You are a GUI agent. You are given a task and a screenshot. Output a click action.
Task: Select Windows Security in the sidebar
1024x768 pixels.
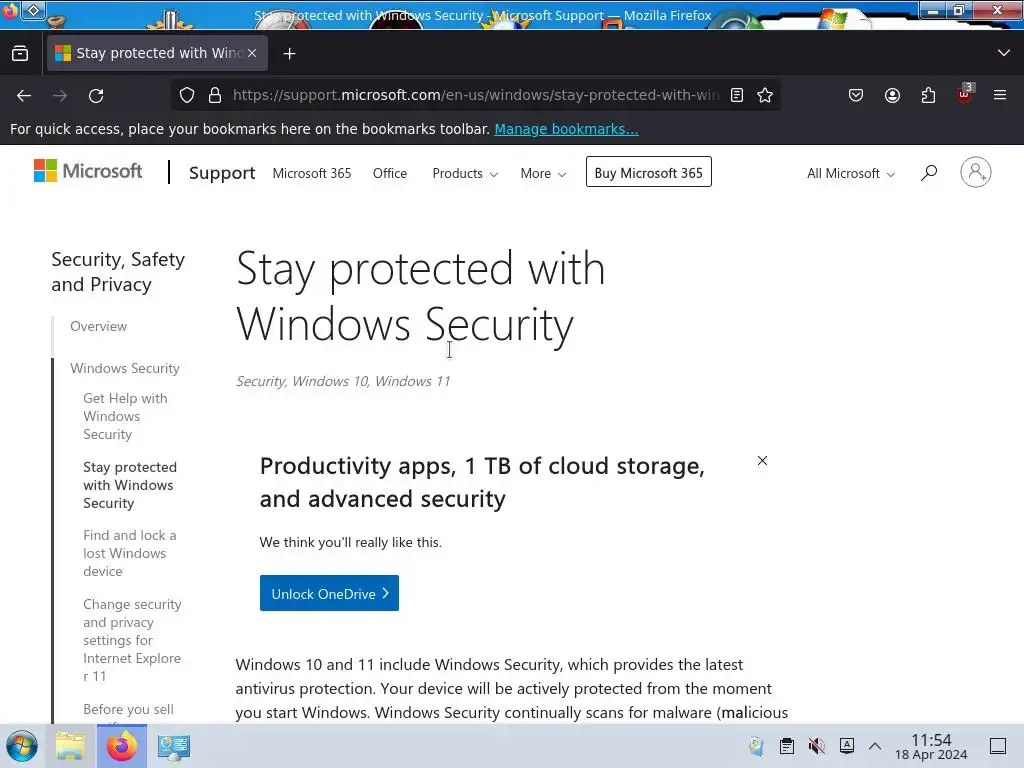(125, 368)
